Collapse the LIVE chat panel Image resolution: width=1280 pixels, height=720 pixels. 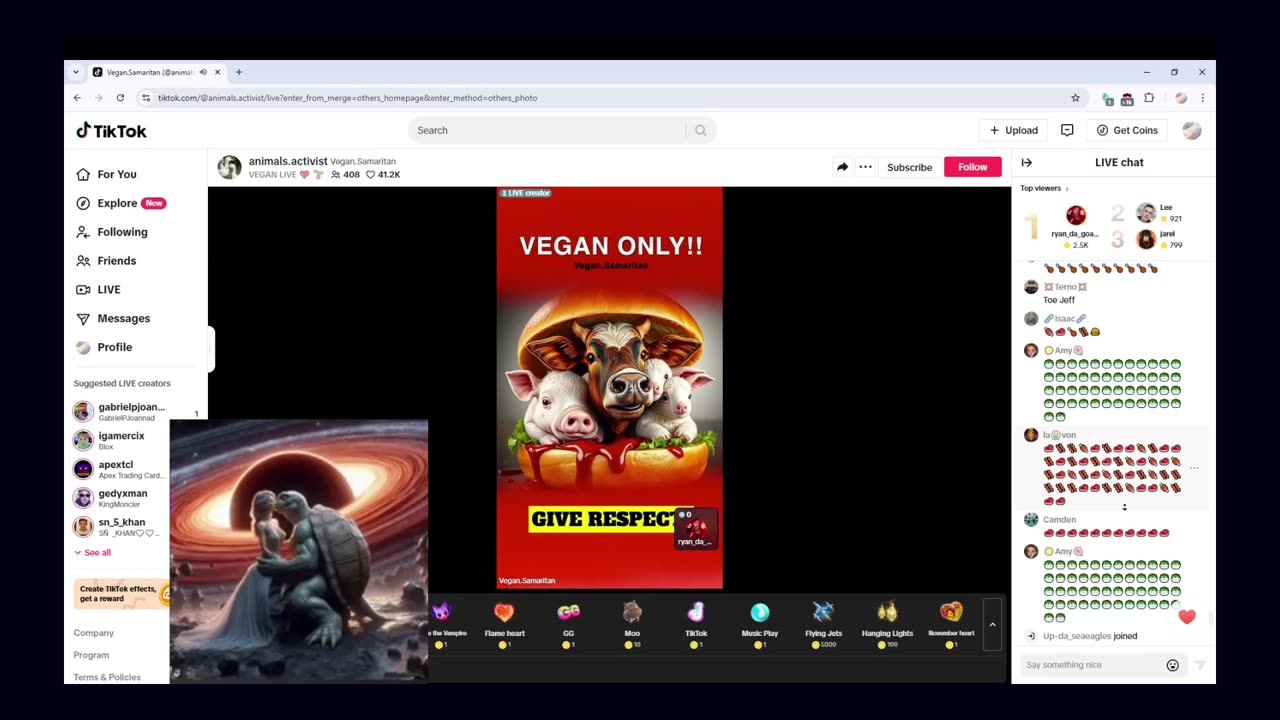point(1026,162)
